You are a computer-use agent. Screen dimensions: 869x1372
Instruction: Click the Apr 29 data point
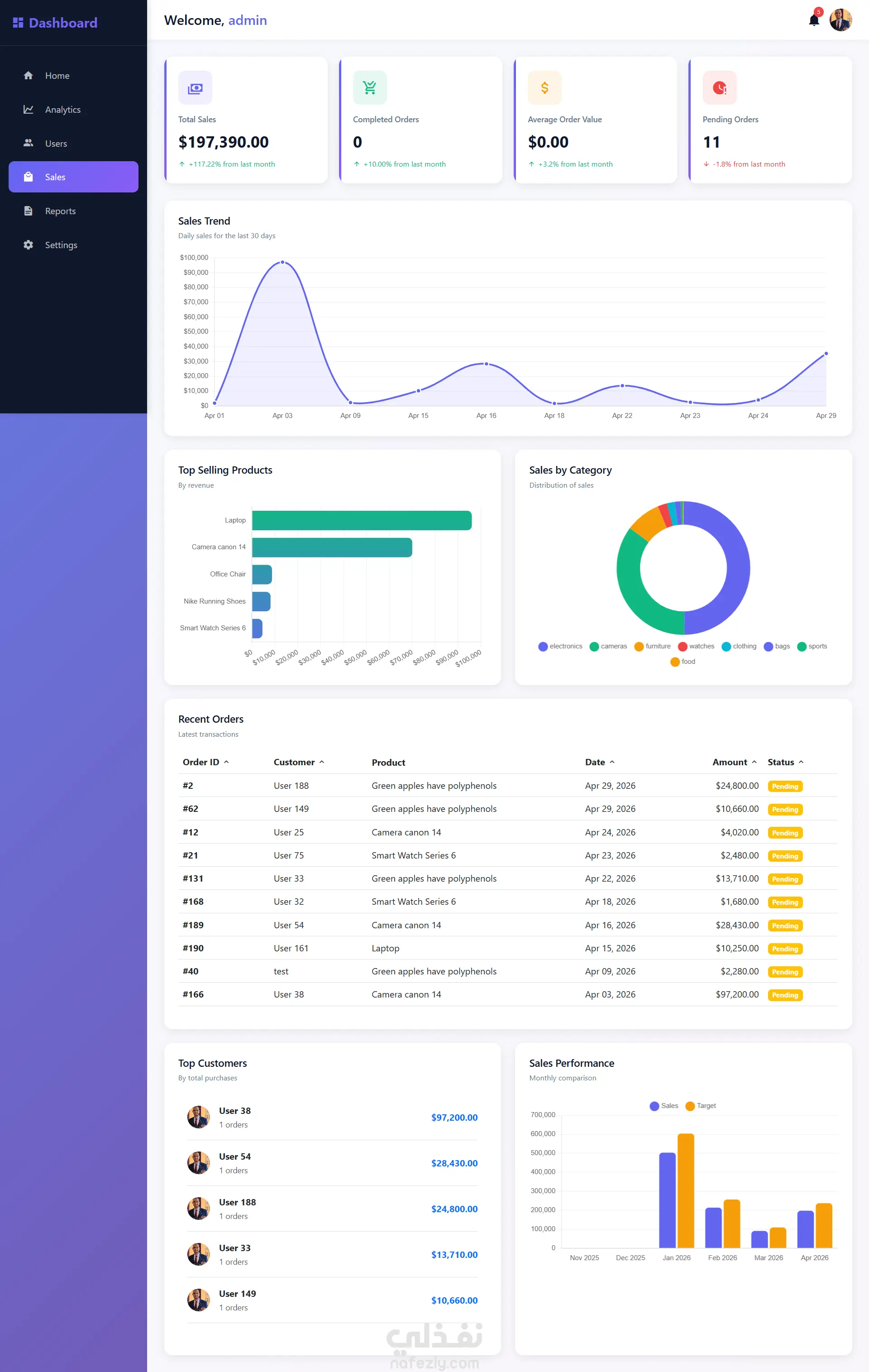[x=826, y=353]
